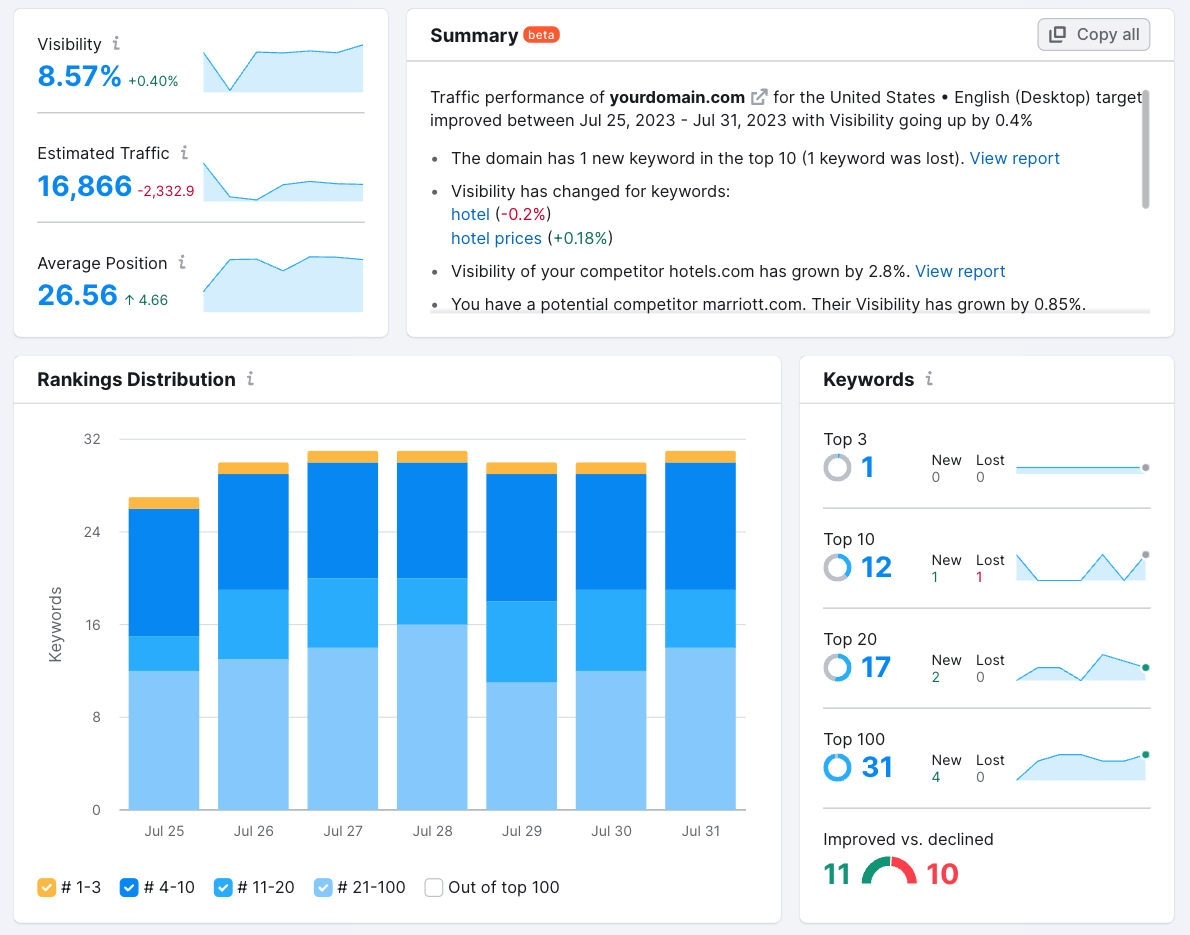Click the "Copy all" button
Screen dimensions: 1190x935
(1093, 34)
